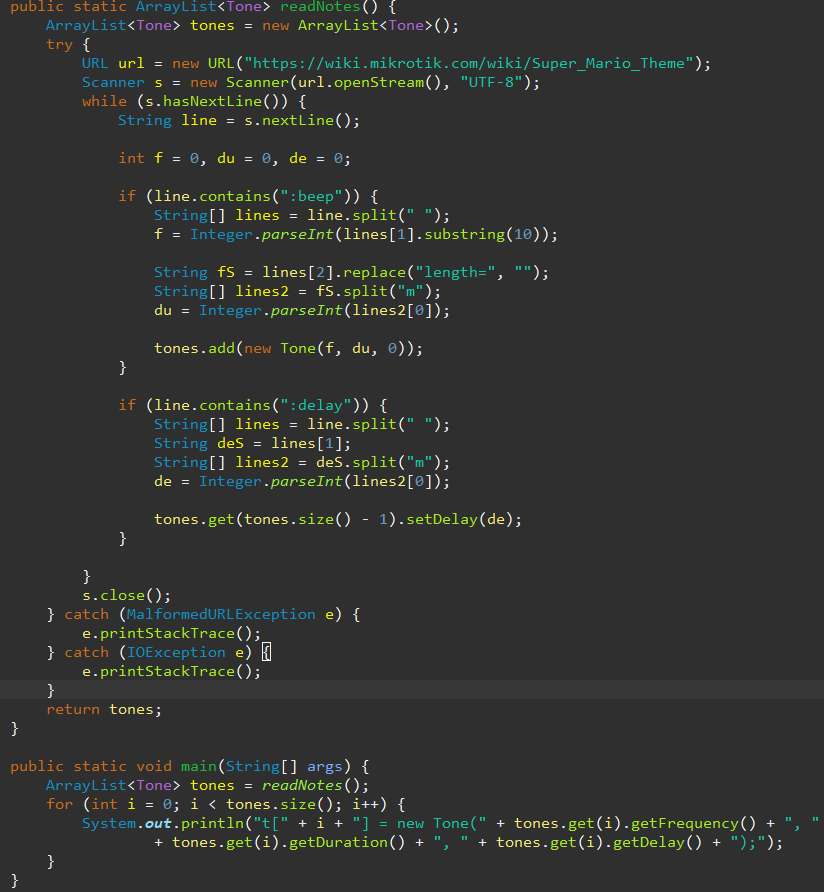Click the MalformedURLException class name
The height and width of the screenshot is (892, 824).
click(x=221, y=614)
